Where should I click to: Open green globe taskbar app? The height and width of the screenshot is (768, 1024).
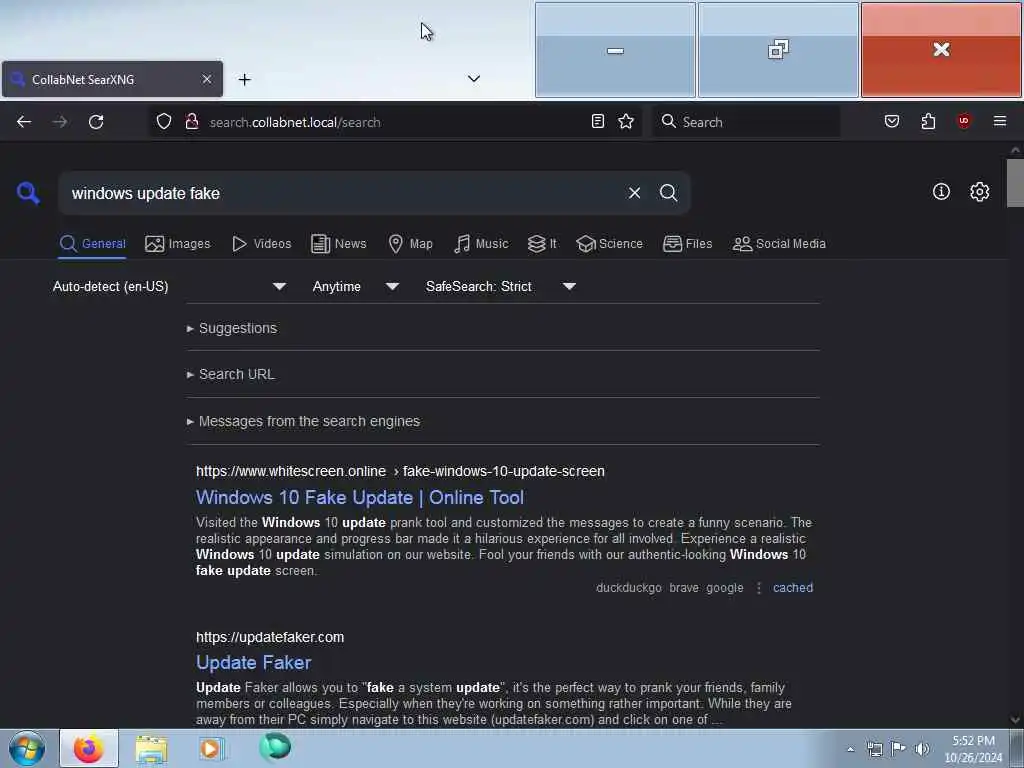pos(274,747)
